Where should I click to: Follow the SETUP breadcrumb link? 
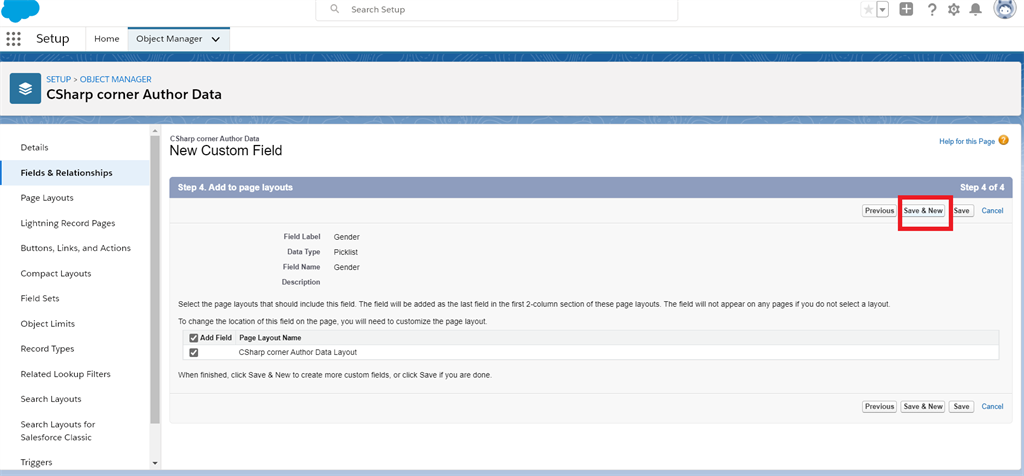click(x=58, y=79)
